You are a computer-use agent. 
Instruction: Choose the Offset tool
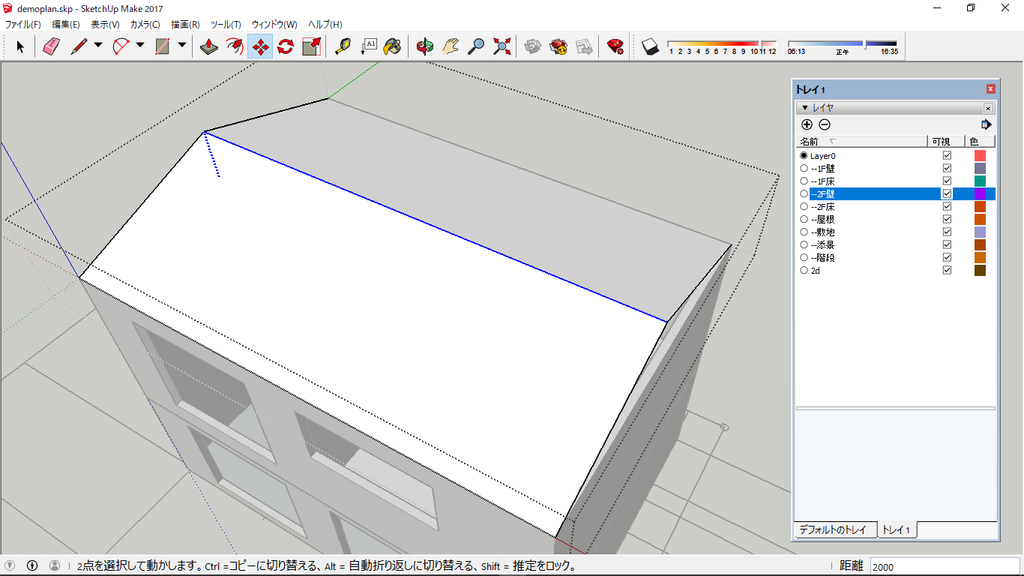point(234,47)
